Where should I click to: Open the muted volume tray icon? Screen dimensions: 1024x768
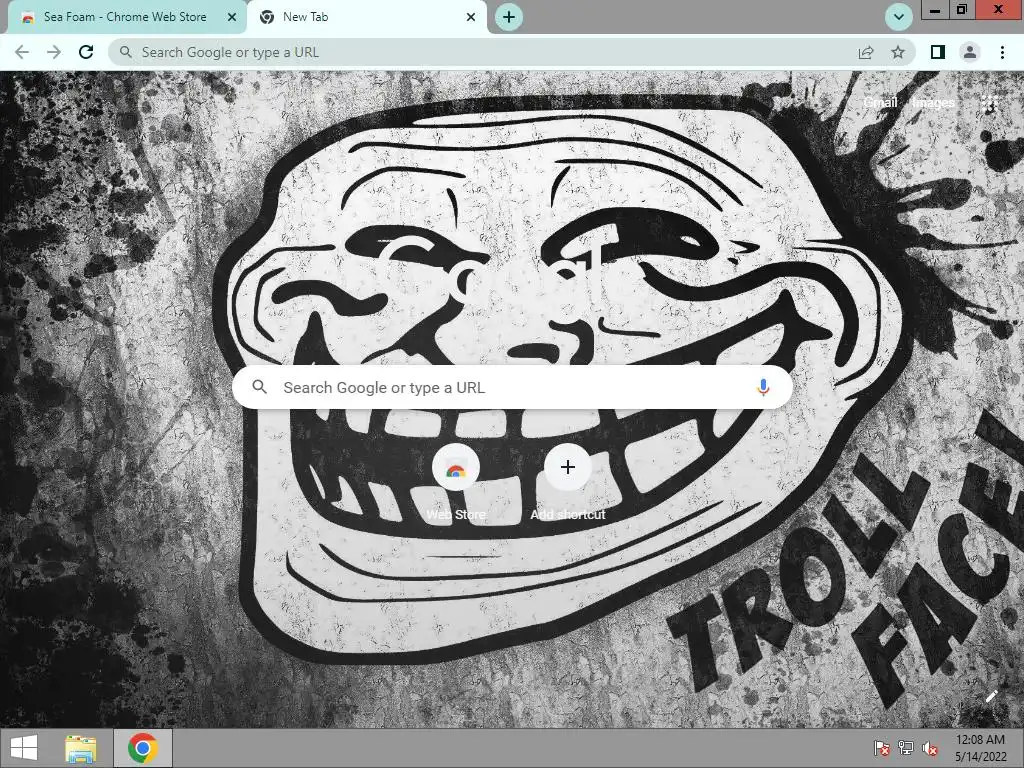(x=929, y=748)
